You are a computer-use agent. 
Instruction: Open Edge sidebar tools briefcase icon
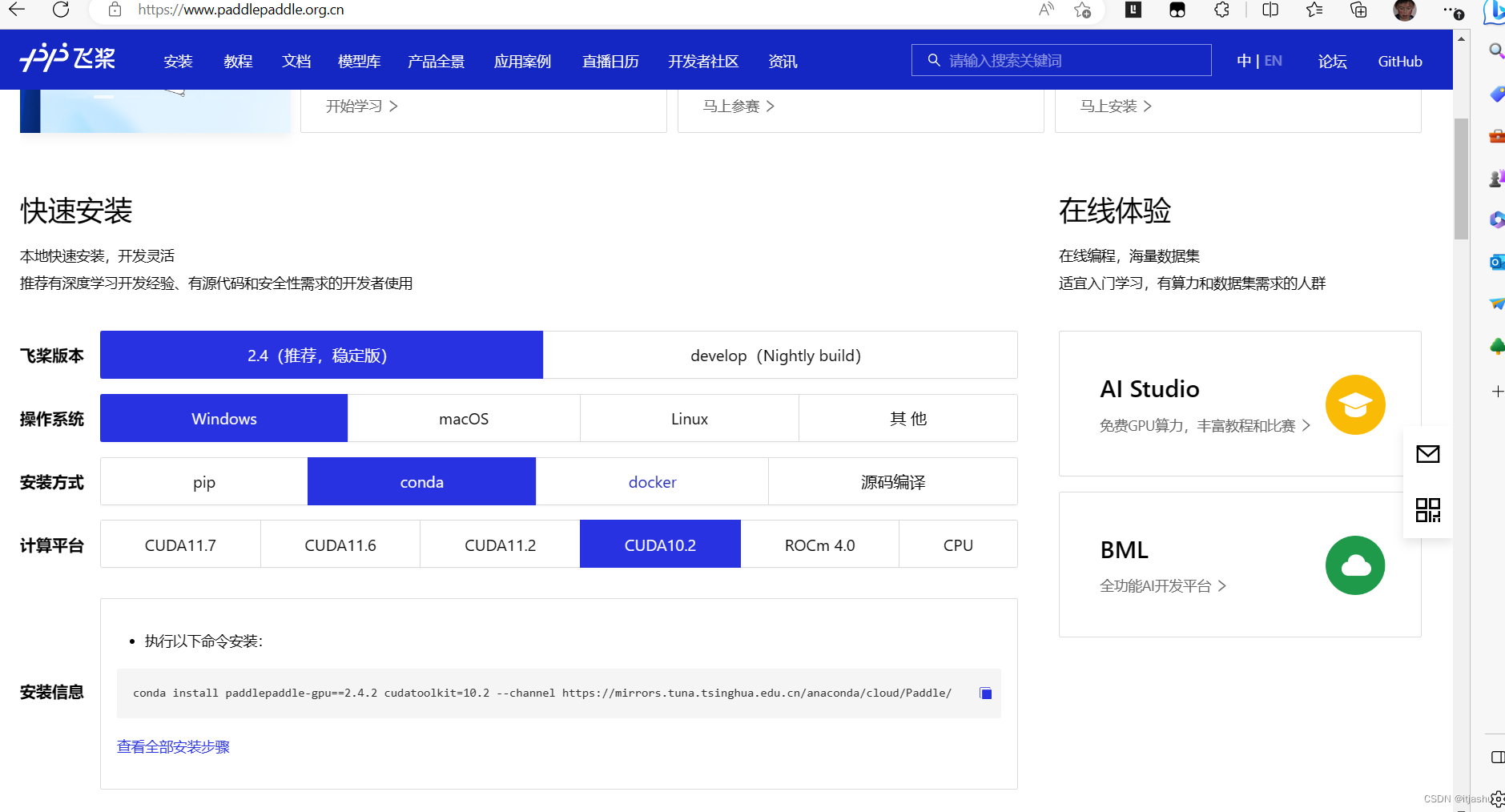pos(1496,136)
